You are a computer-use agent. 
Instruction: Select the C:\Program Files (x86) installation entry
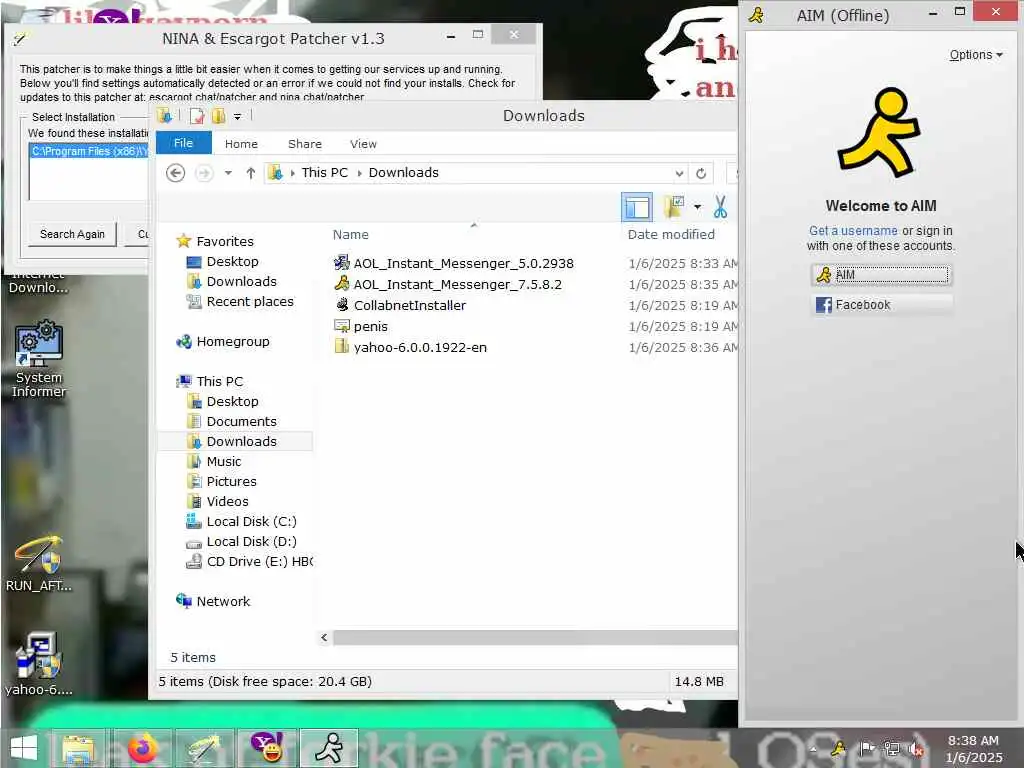89,151
